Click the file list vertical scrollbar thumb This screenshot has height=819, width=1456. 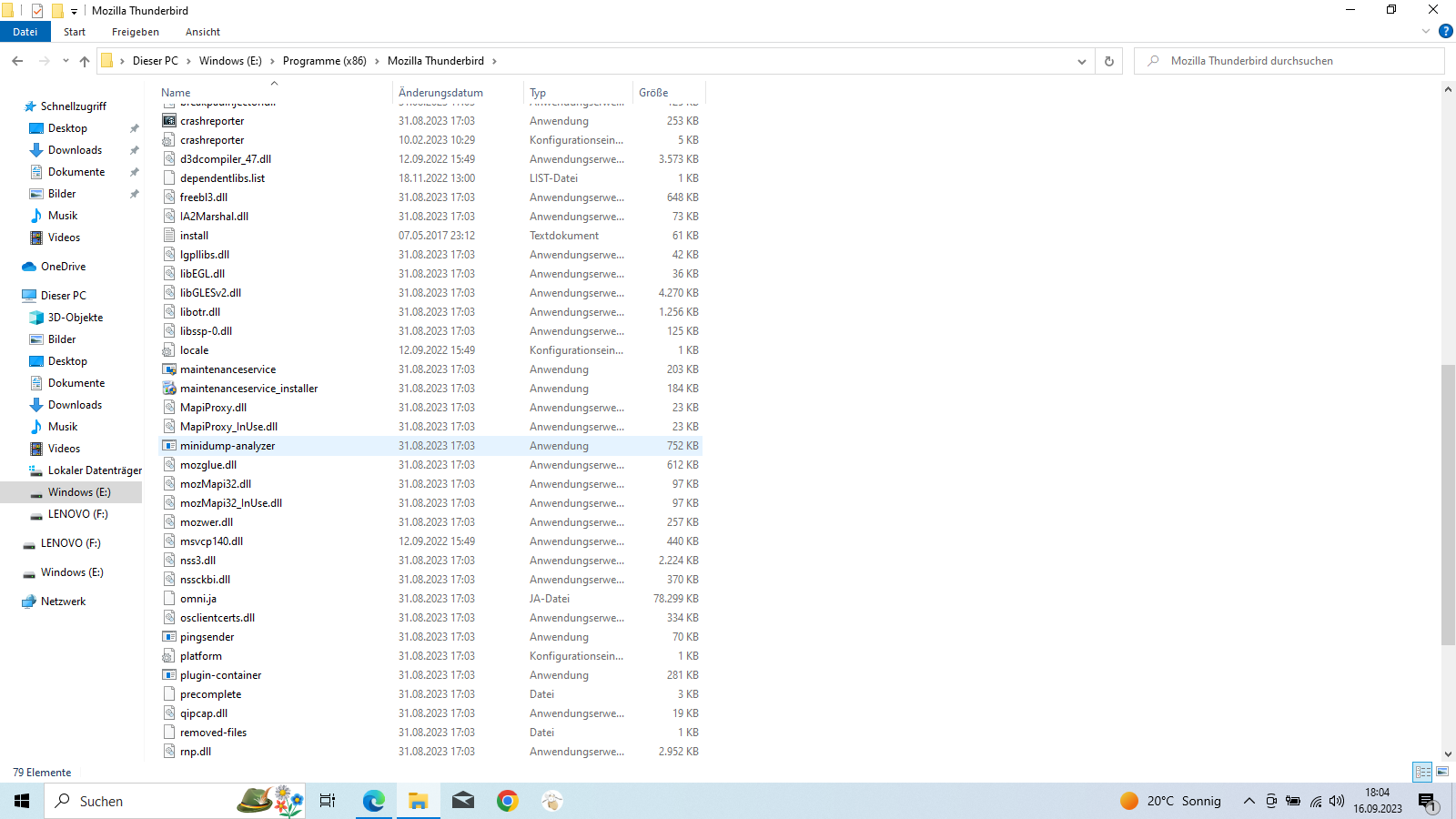click(x=1448, y=505)
